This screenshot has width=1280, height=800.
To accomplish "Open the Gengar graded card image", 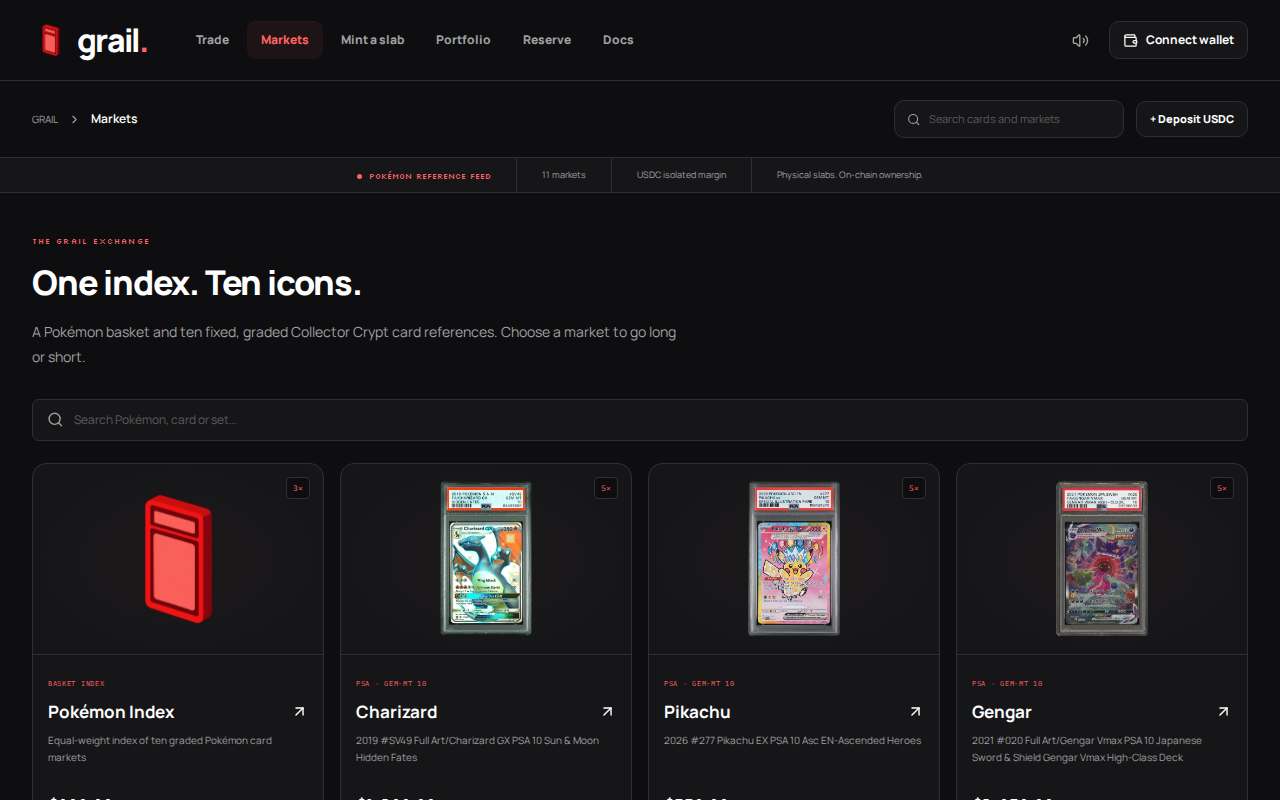I will [x=1102, y=558].
